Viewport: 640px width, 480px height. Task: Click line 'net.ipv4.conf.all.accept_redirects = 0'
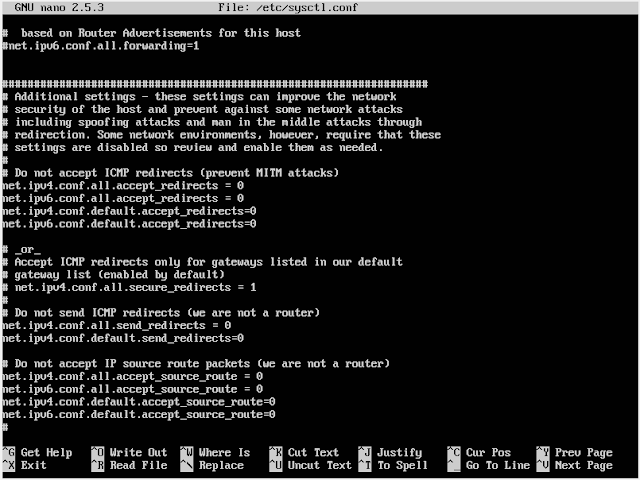click(x=123, y=186)
